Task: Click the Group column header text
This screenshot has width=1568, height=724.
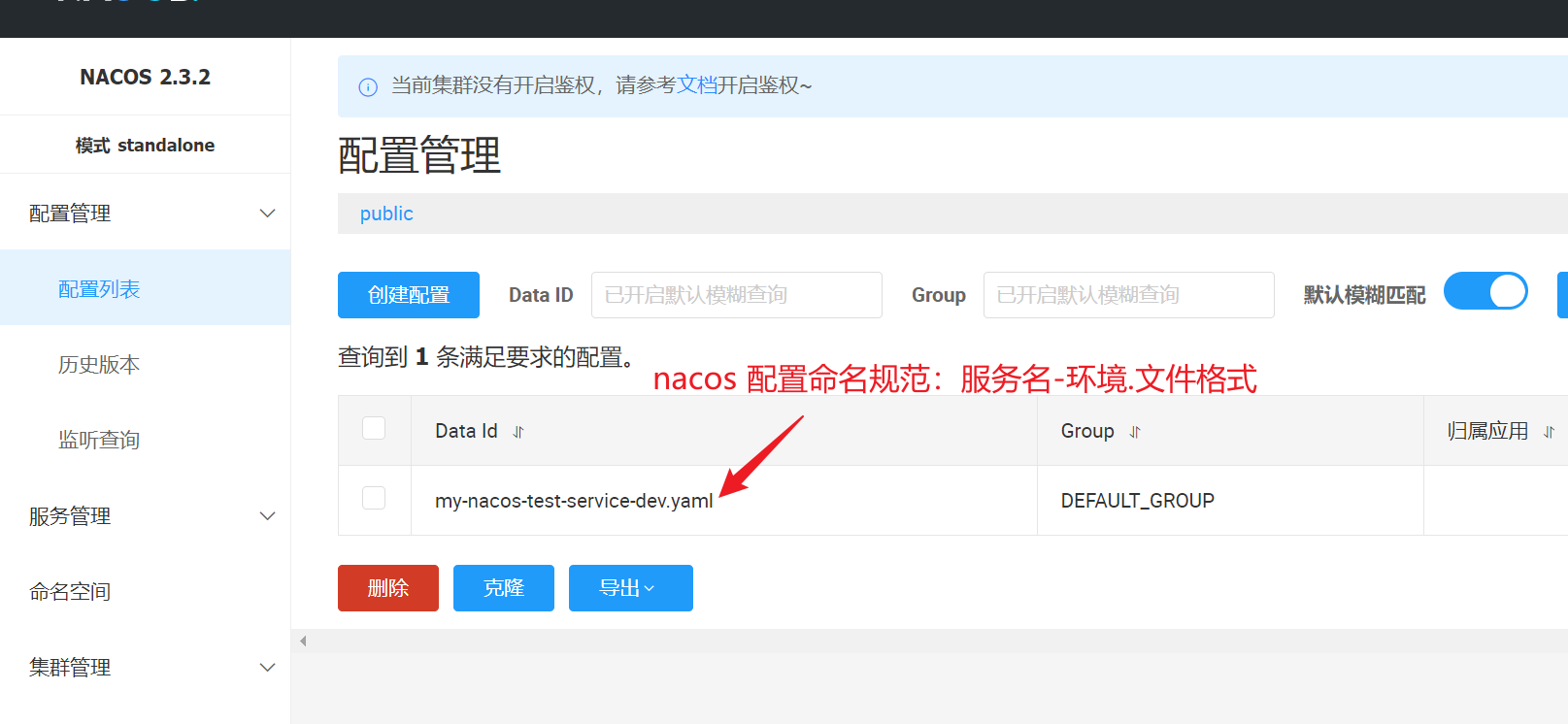Action: point(1087,431)
